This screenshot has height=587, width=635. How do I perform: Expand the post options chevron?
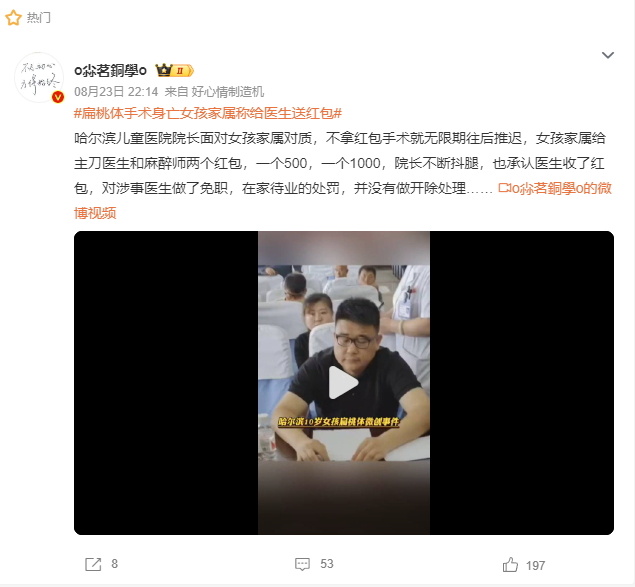tap(607, 55)
